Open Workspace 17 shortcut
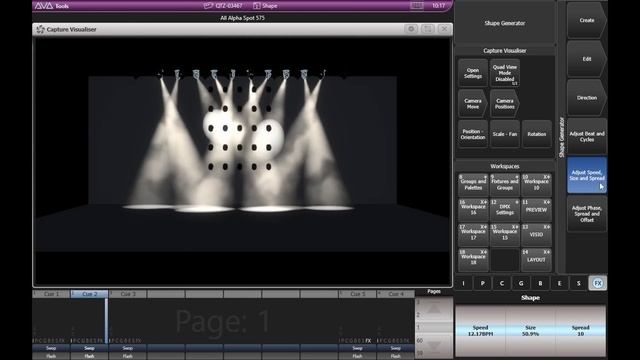 (x=473, y=235)
